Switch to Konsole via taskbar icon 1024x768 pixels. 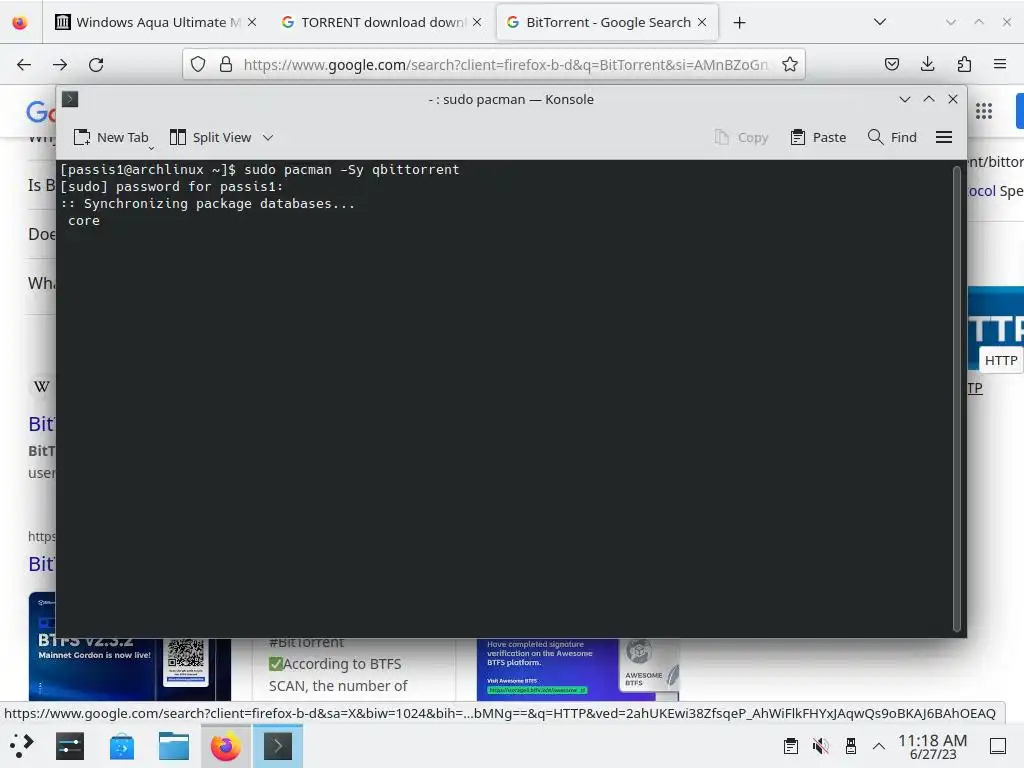tap(278, 746)
